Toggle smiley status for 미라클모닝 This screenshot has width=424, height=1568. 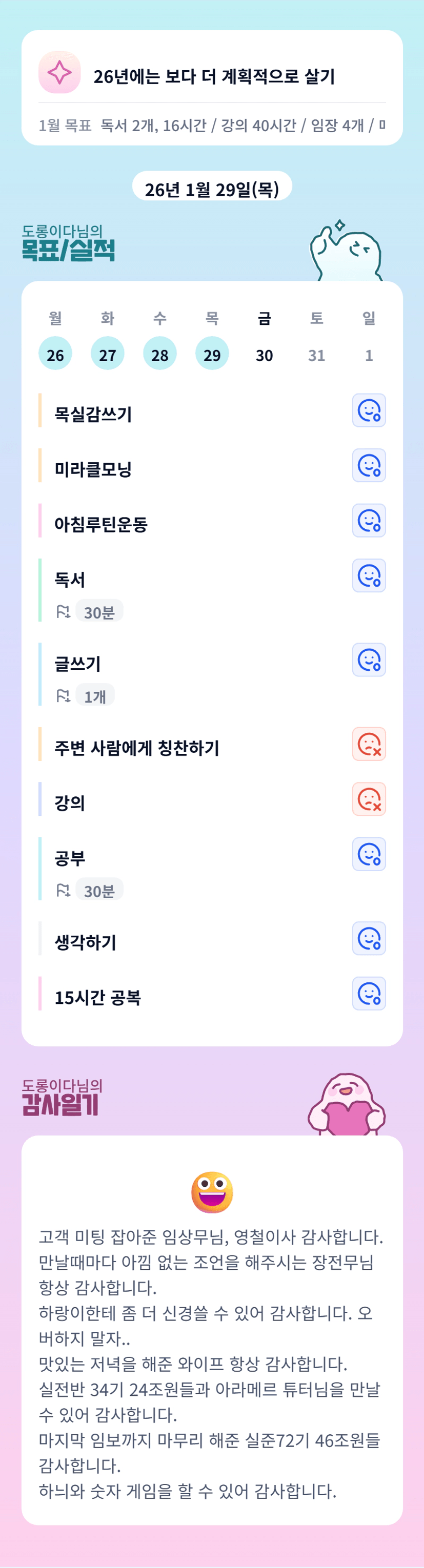click(x=369, y=466)
